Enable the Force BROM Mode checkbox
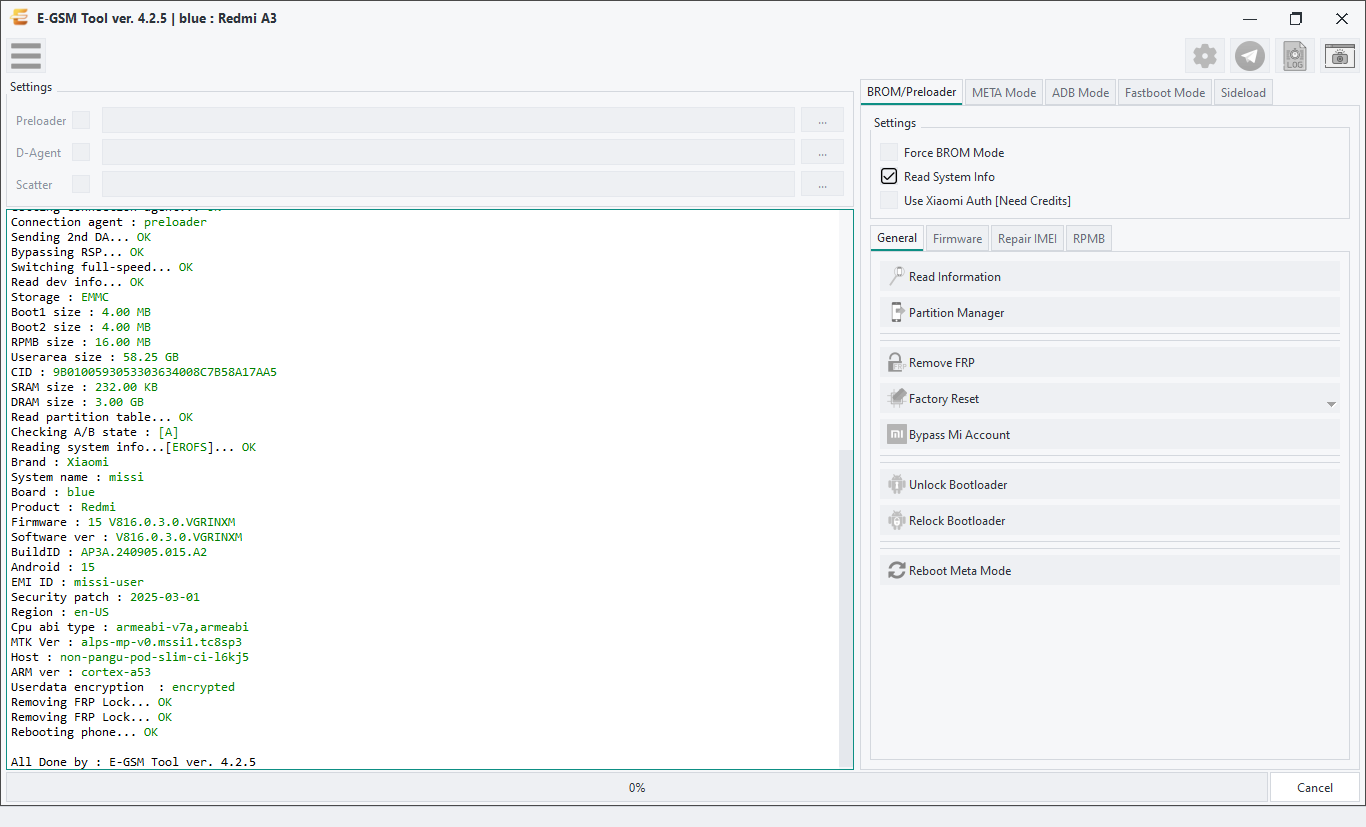 pyautogui.click(x=889, y=152)
